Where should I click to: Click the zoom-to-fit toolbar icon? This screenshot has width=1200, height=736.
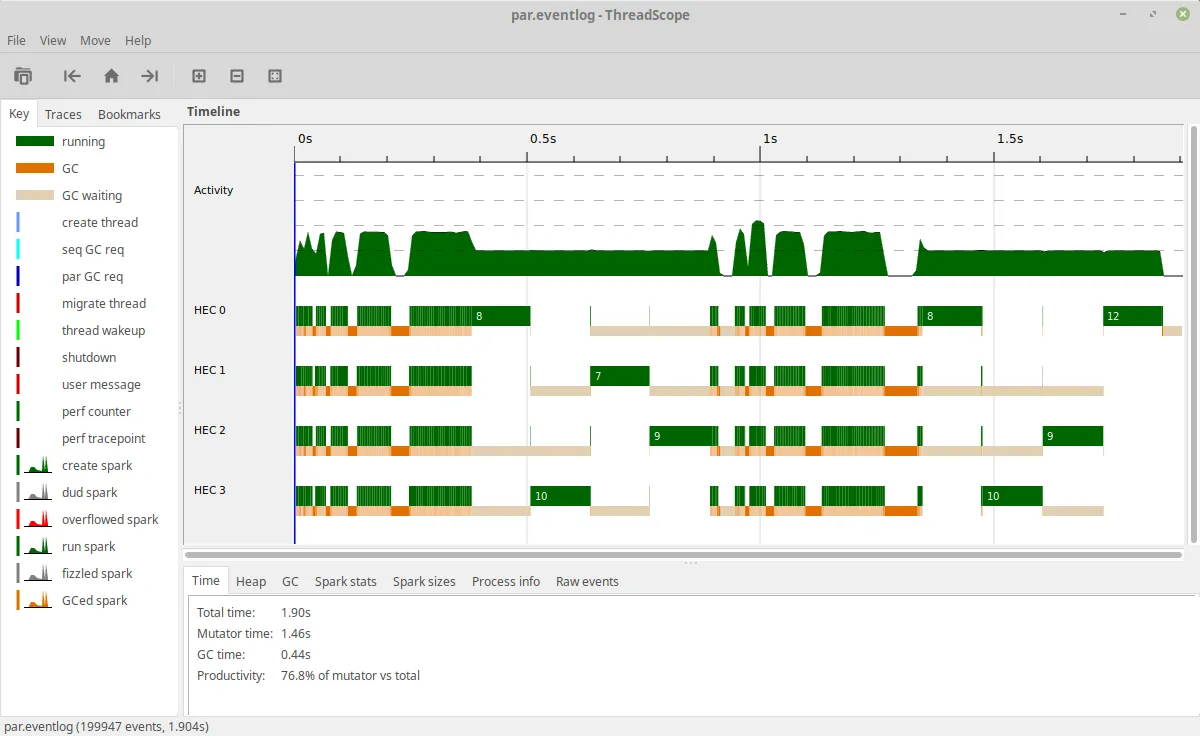pyautogui.click(x=275, y=76)
